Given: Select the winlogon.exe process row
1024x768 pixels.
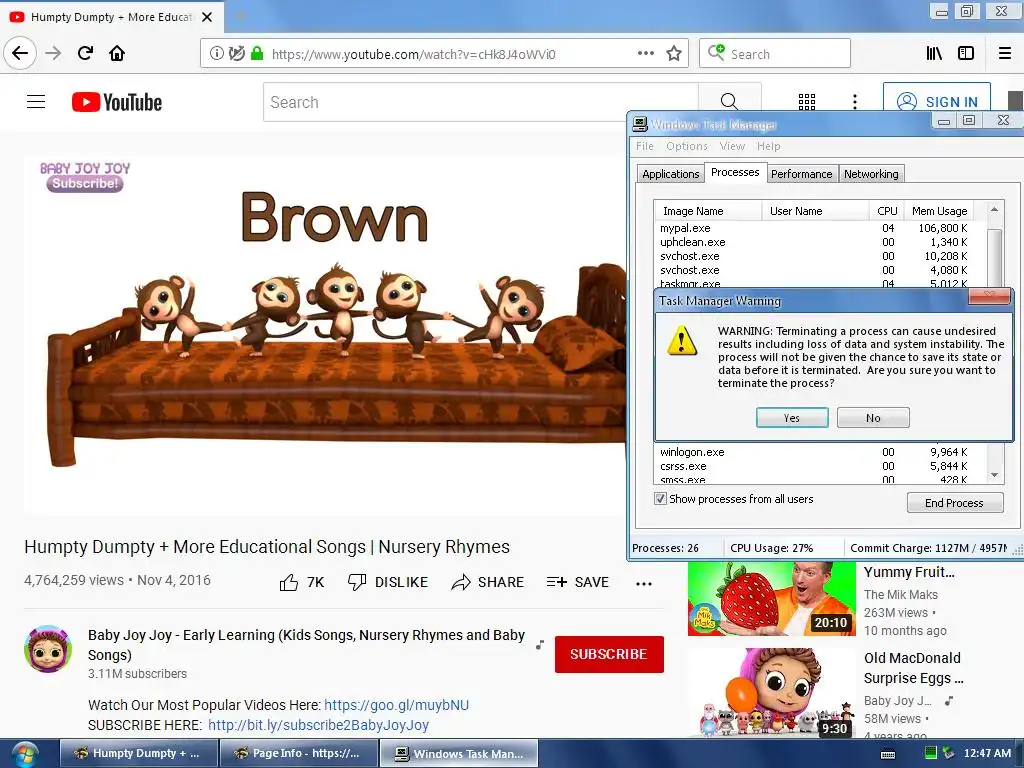Looking at the screenshot, I should pos(814,452).
